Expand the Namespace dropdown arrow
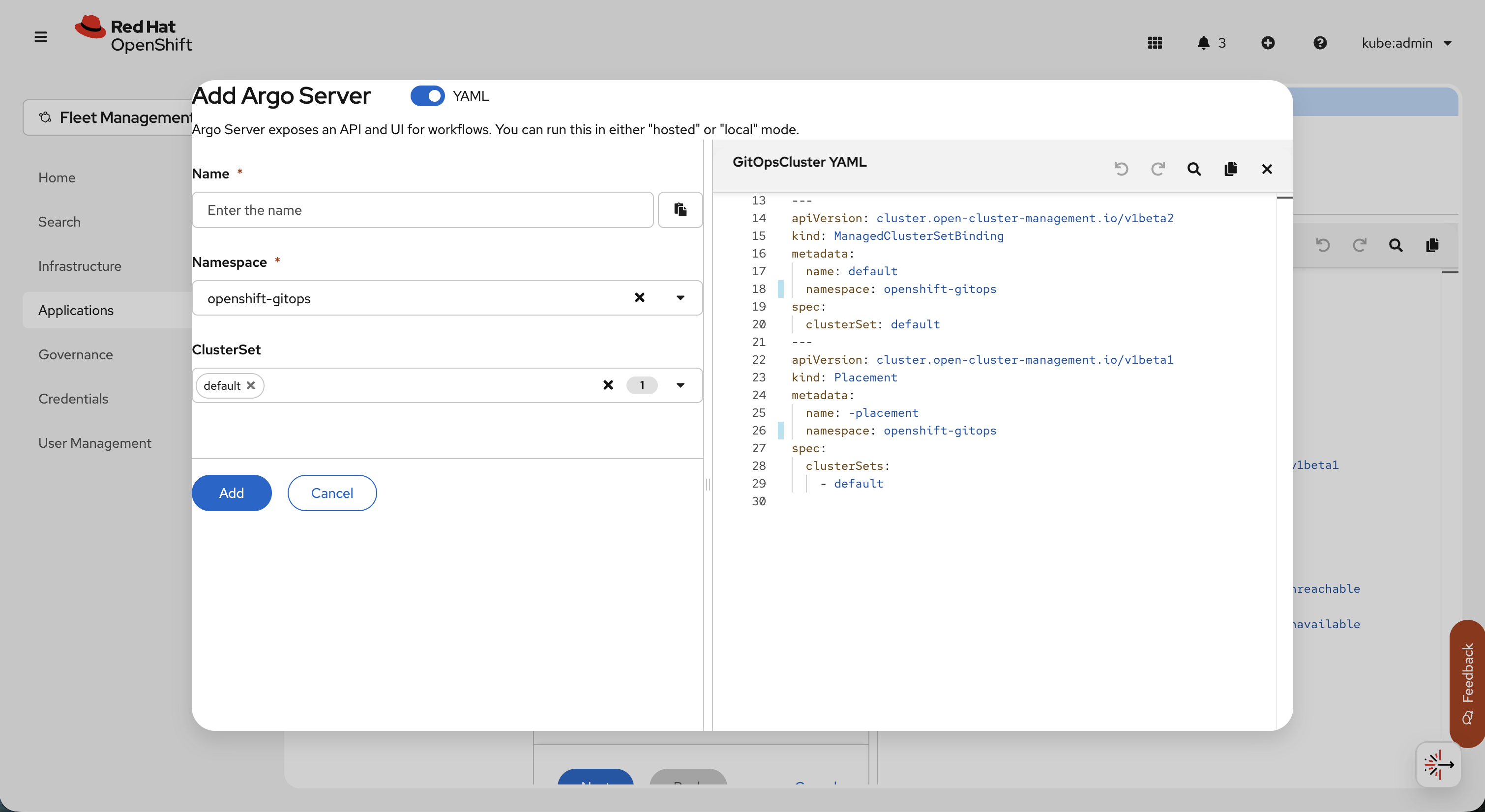 680,298
